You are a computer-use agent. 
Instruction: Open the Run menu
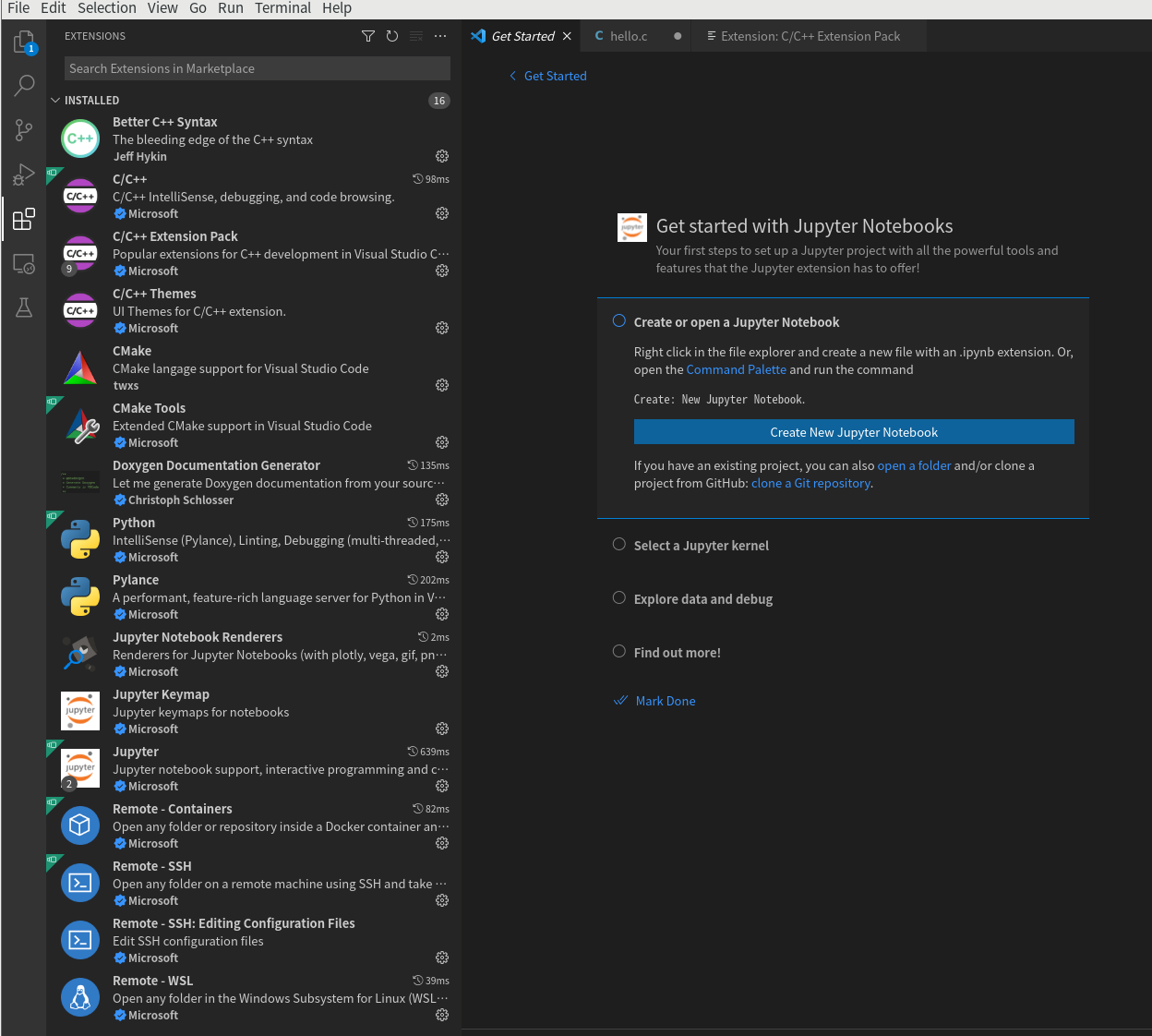(231, 8)
